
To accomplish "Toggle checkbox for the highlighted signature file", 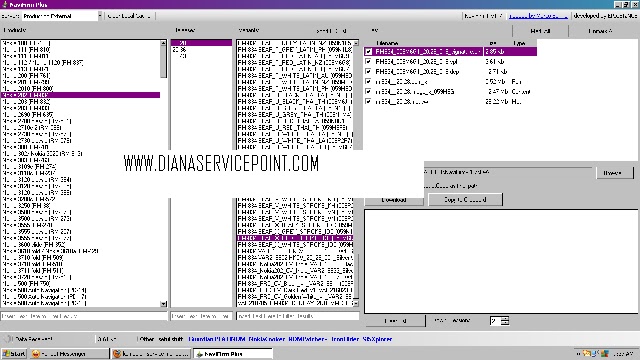I will pos(369,51).
